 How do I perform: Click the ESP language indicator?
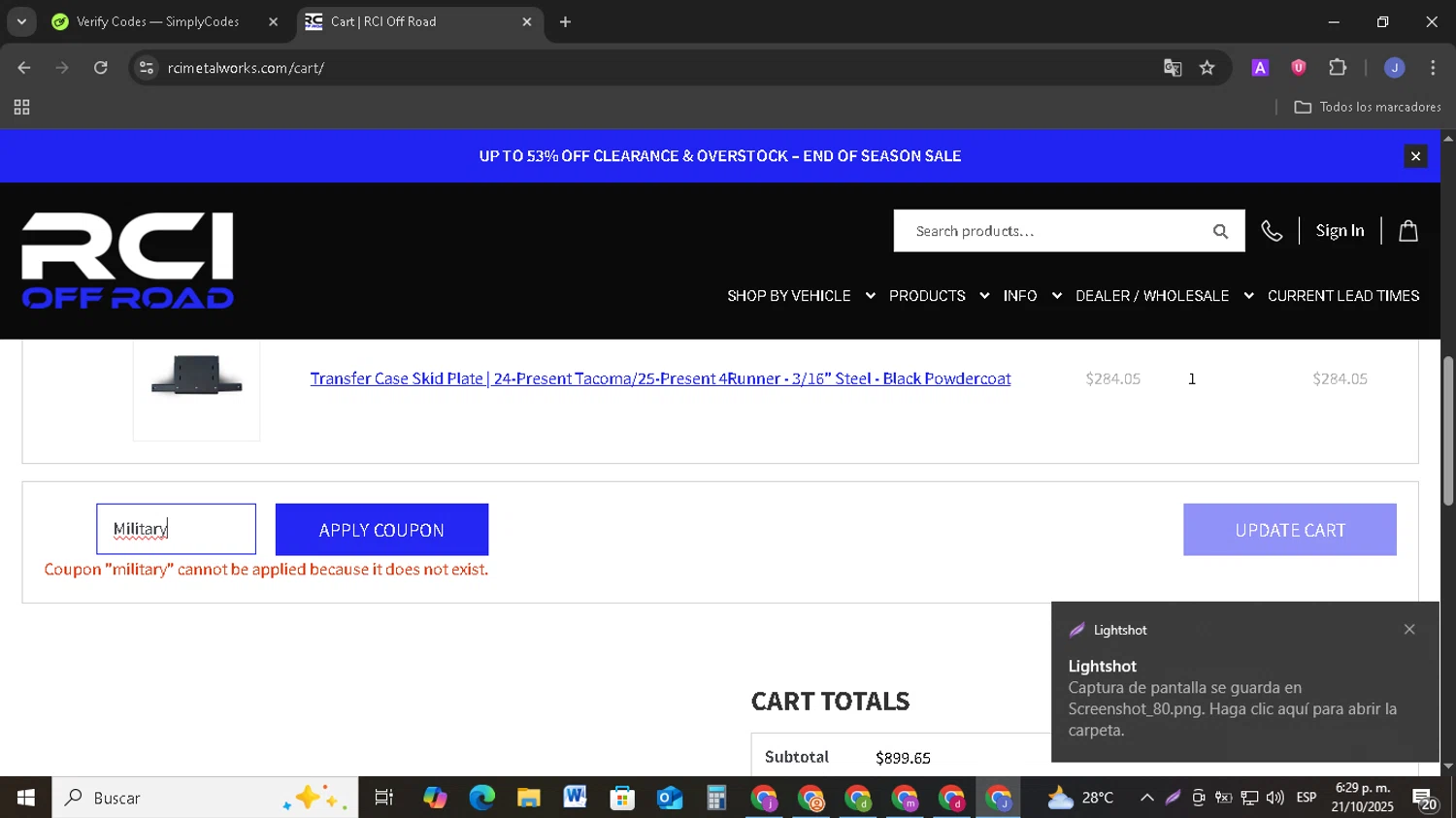[x=1307, y=798]
